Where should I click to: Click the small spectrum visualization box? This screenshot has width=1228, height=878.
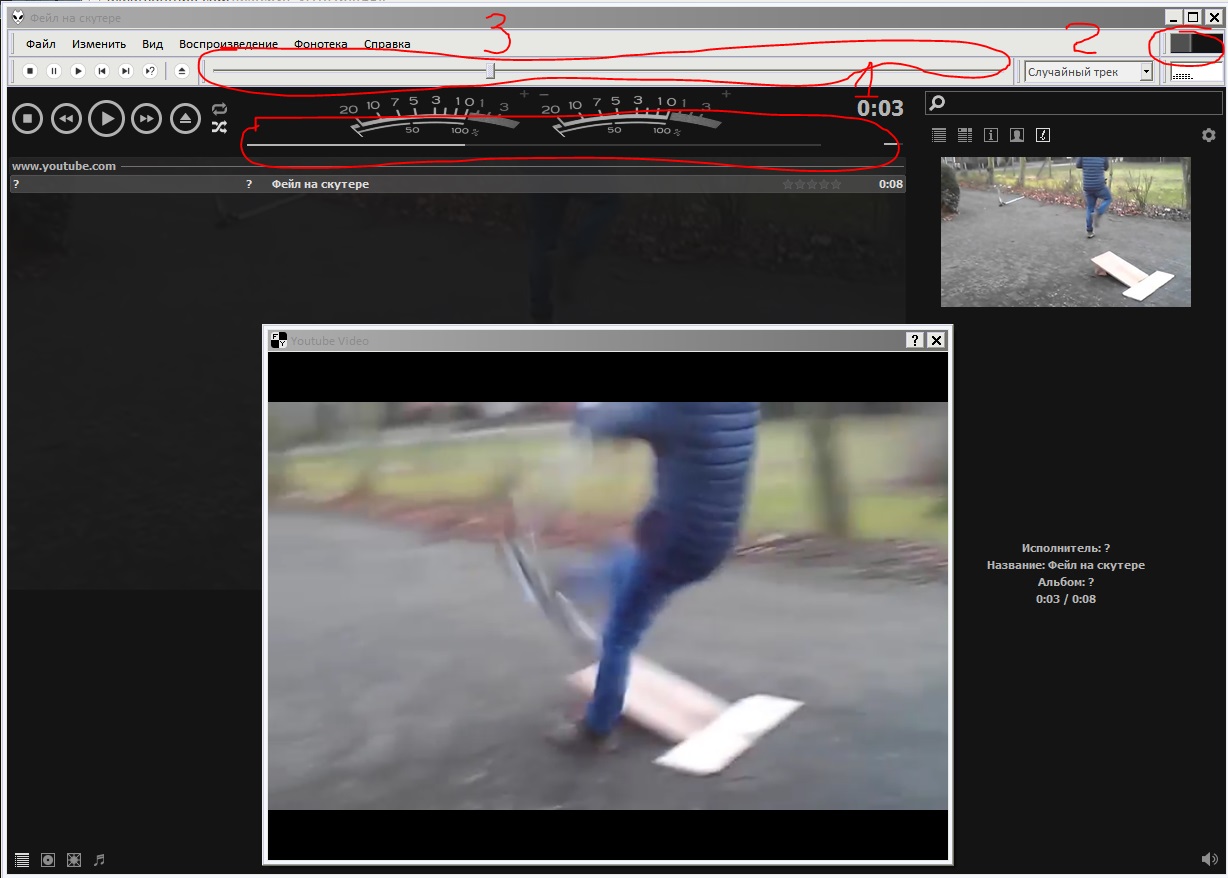pyautogui.click(x=1196, y=72)
